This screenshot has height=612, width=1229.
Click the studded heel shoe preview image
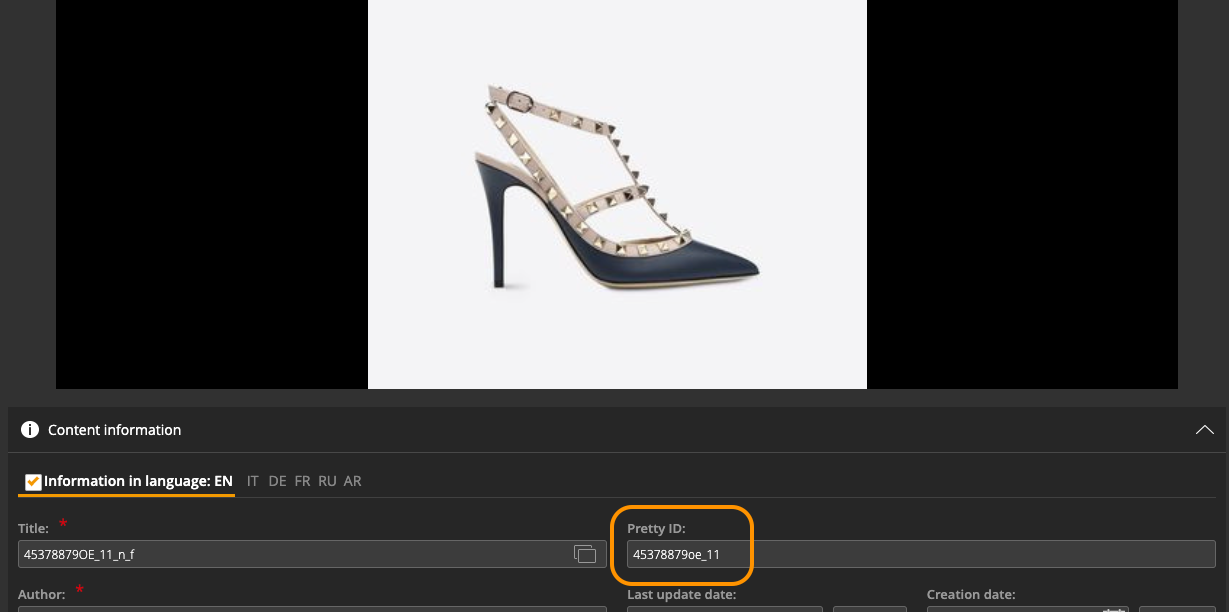pyautogui.click(x=617, y=194)
